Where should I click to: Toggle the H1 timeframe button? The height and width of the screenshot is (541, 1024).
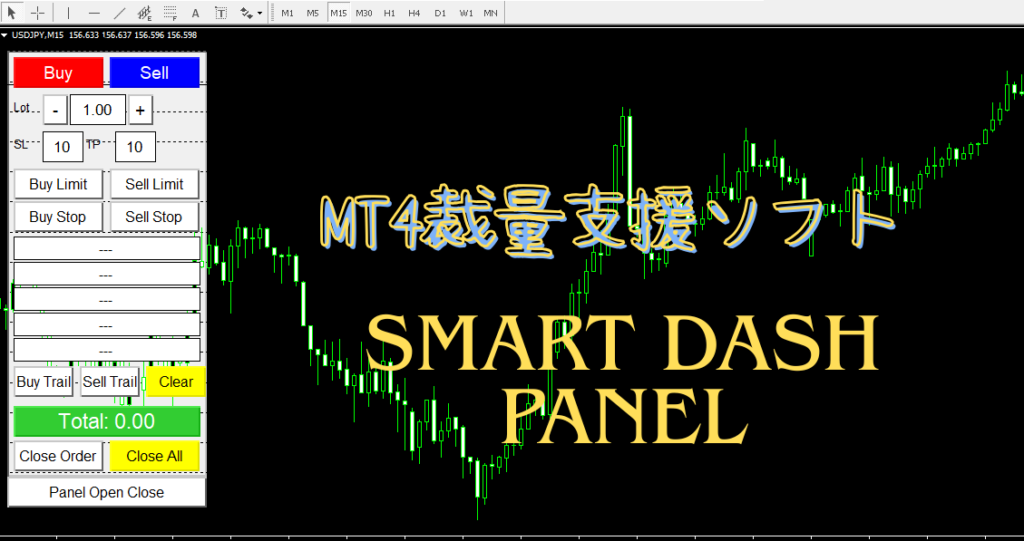(x=389, y=13)
